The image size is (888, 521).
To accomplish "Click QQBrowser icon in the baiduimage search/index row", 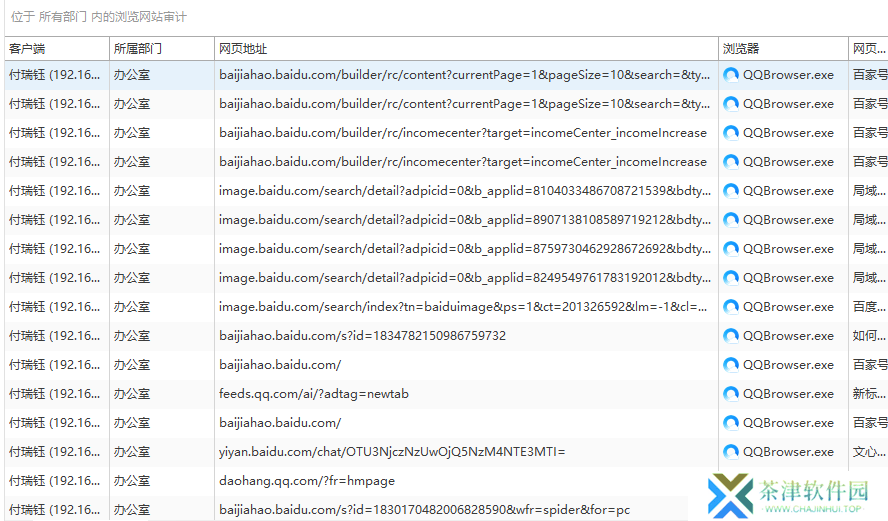I will pyautogui.click(x=731, y=307).
